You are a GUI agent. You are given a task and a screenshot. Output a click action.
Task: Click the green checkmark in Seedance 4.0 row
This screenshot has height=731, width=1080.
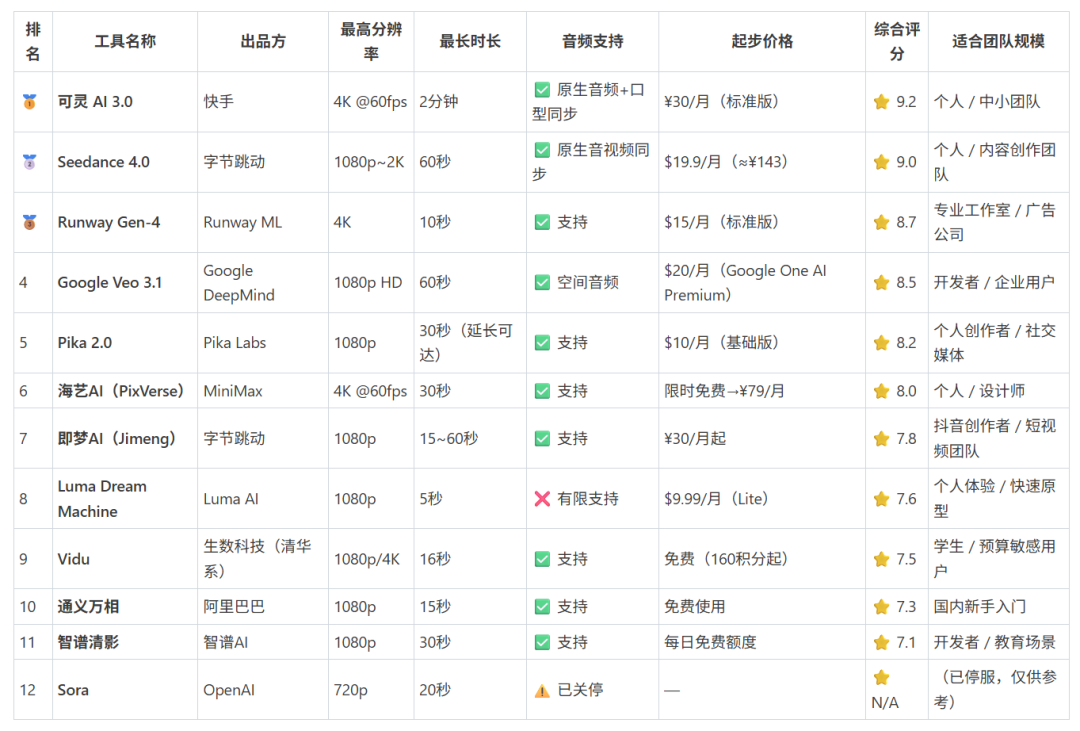(542, 150)
